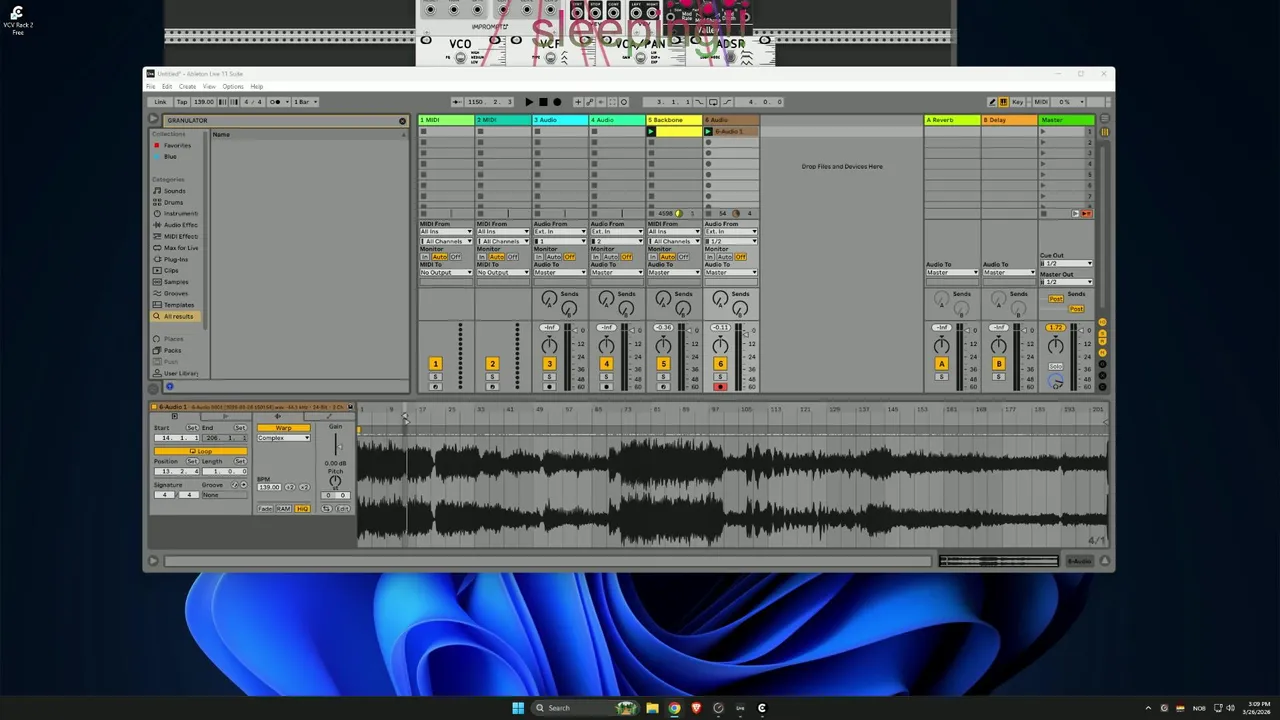The width and height of the screenshot is (1280, 720).
Task: Click the HiQ button
Action: tap(302, 509)
